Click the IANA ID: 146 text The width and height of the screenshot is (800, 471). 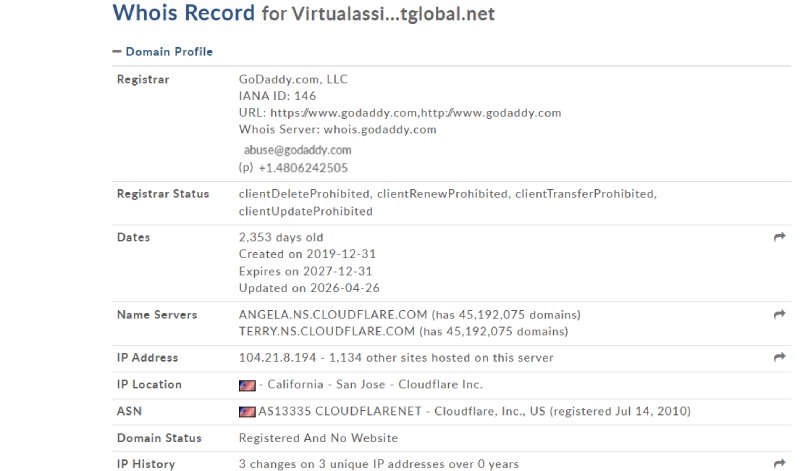tap(277, 96)
